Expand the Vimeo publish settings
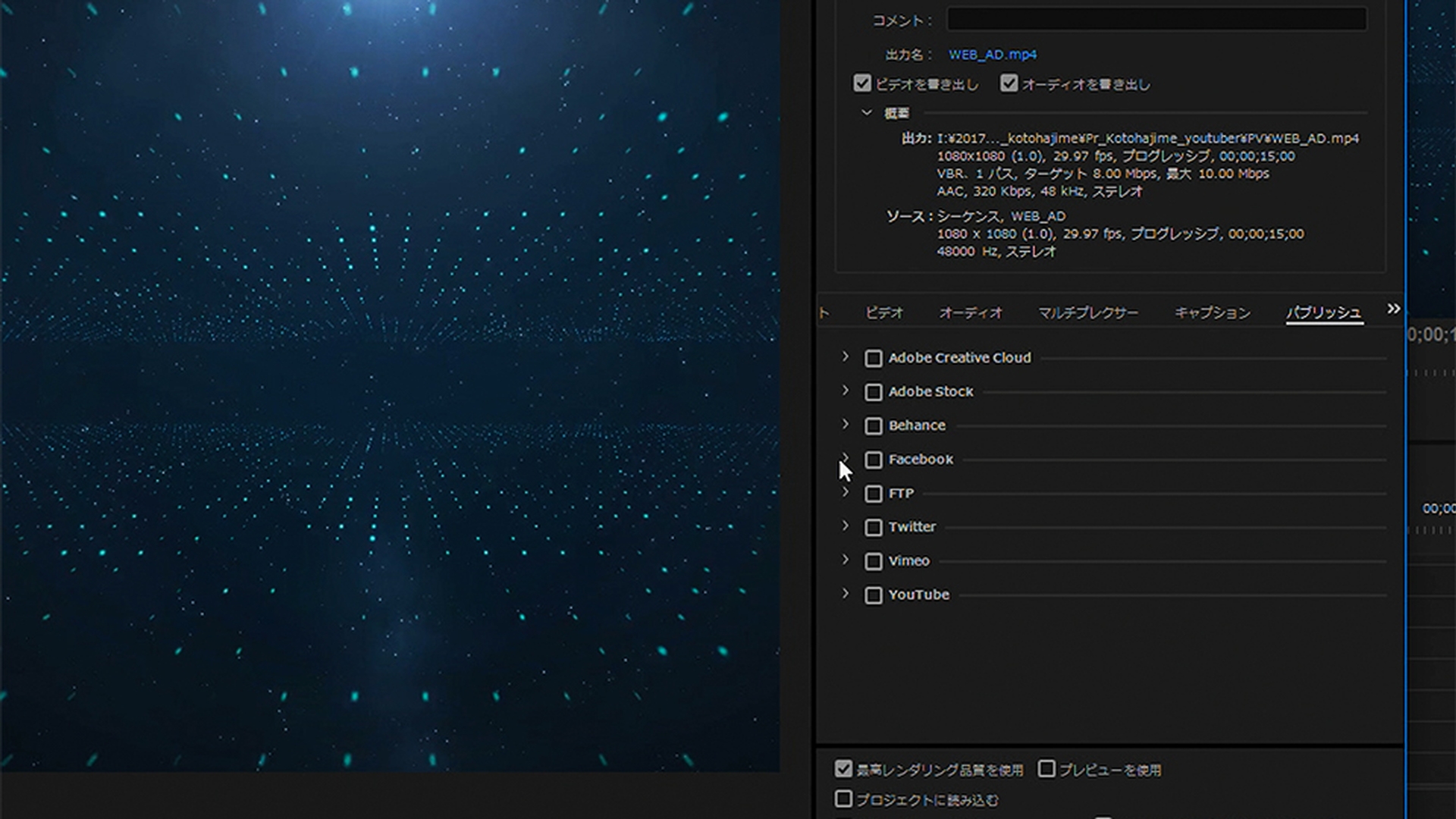This screenshot has height=819, width=1456. 846,560
